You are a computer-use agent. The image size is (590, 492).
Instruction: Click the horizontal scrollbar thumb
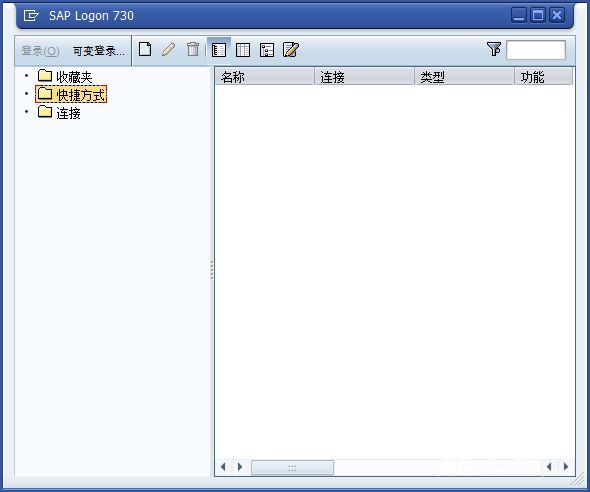(292, 468)
